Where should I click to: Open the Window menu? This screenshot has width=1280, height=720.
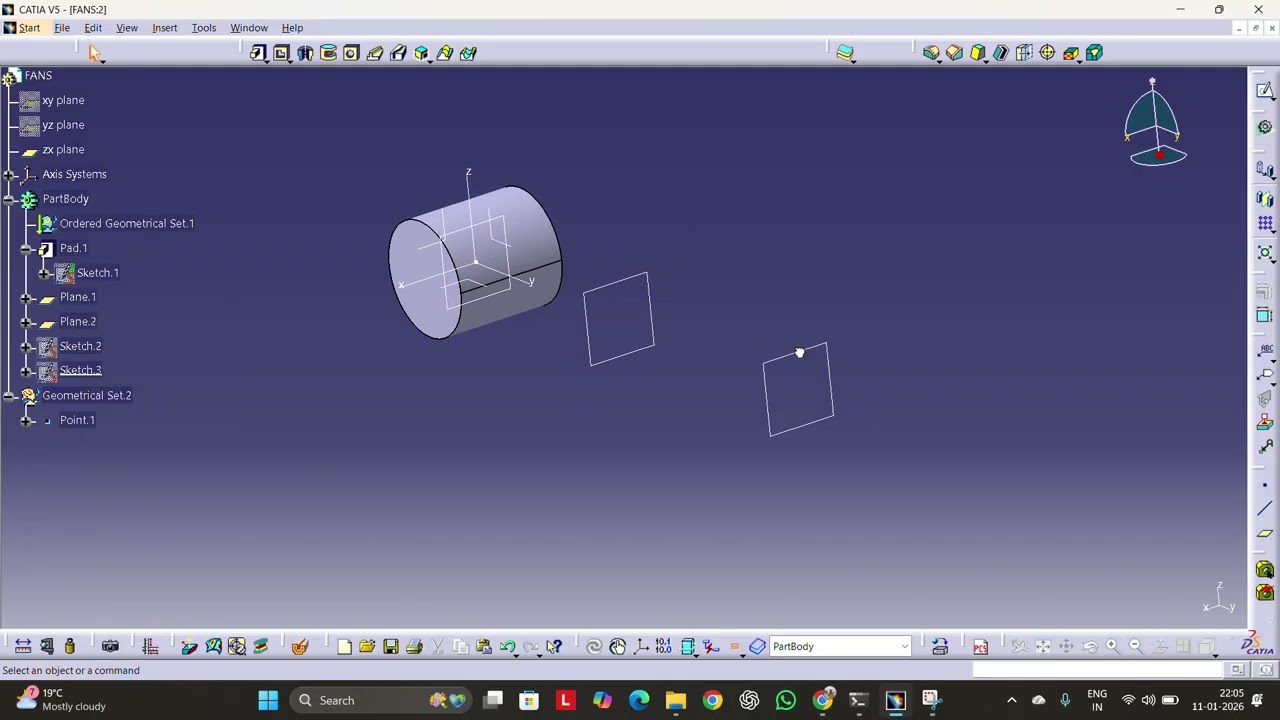pyautogui.click(x=249, y=28)
